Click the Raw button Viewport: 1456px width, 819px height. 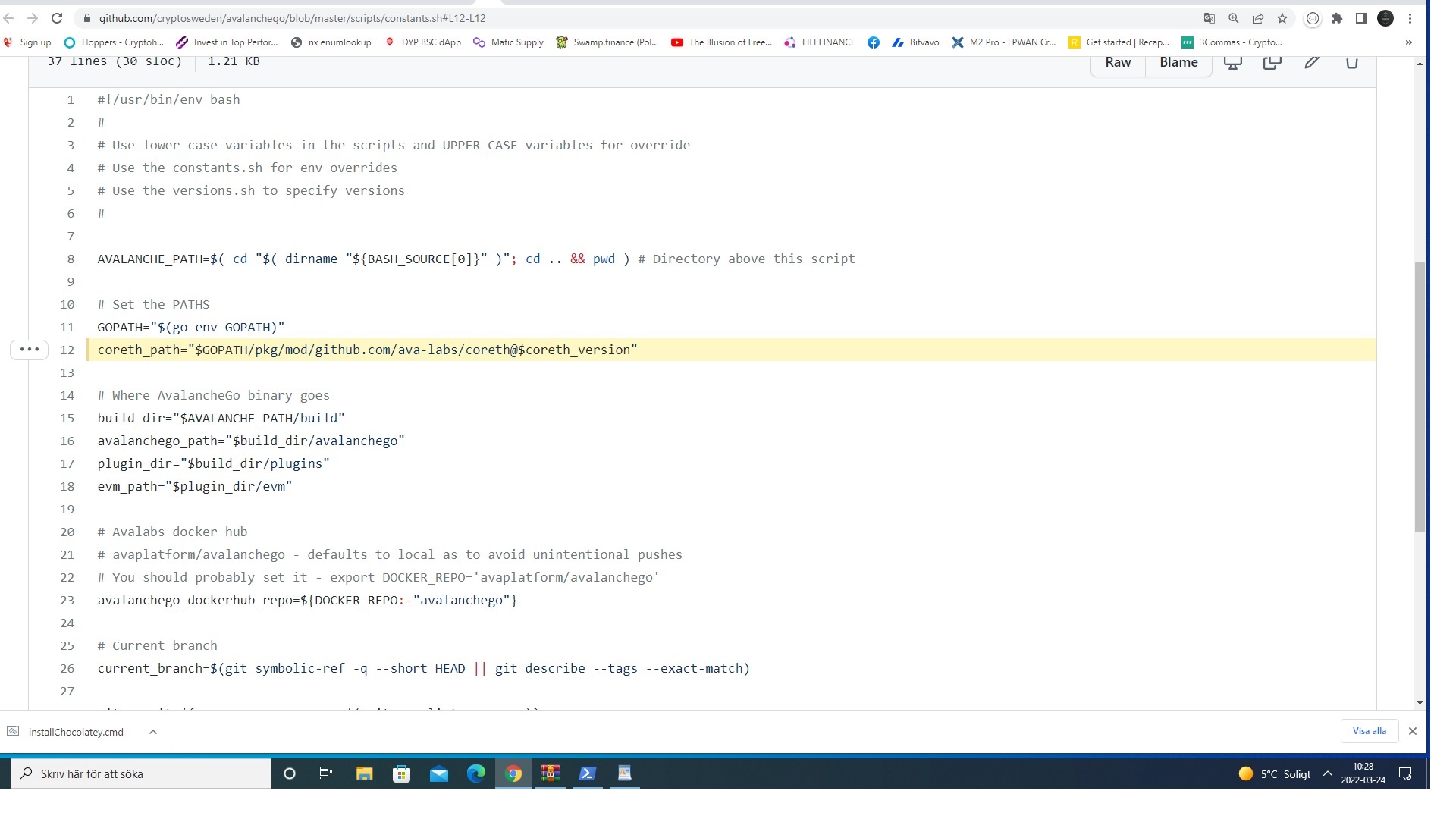(x=1118, y=62)
